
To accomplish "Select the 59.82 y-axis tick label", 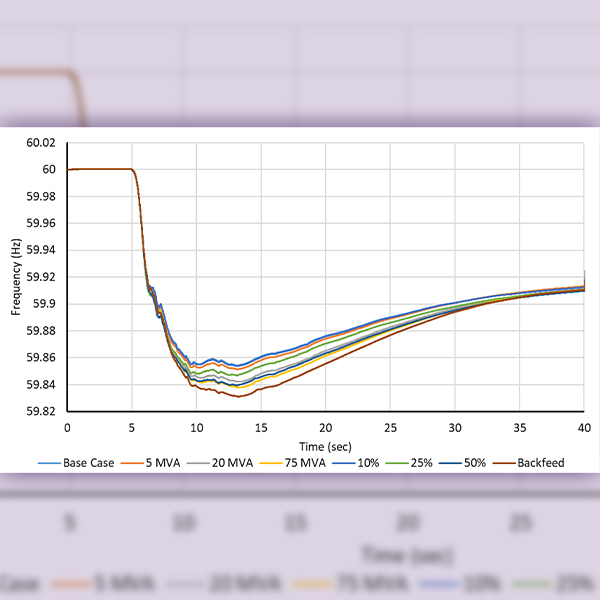I will tap(41, 412).
